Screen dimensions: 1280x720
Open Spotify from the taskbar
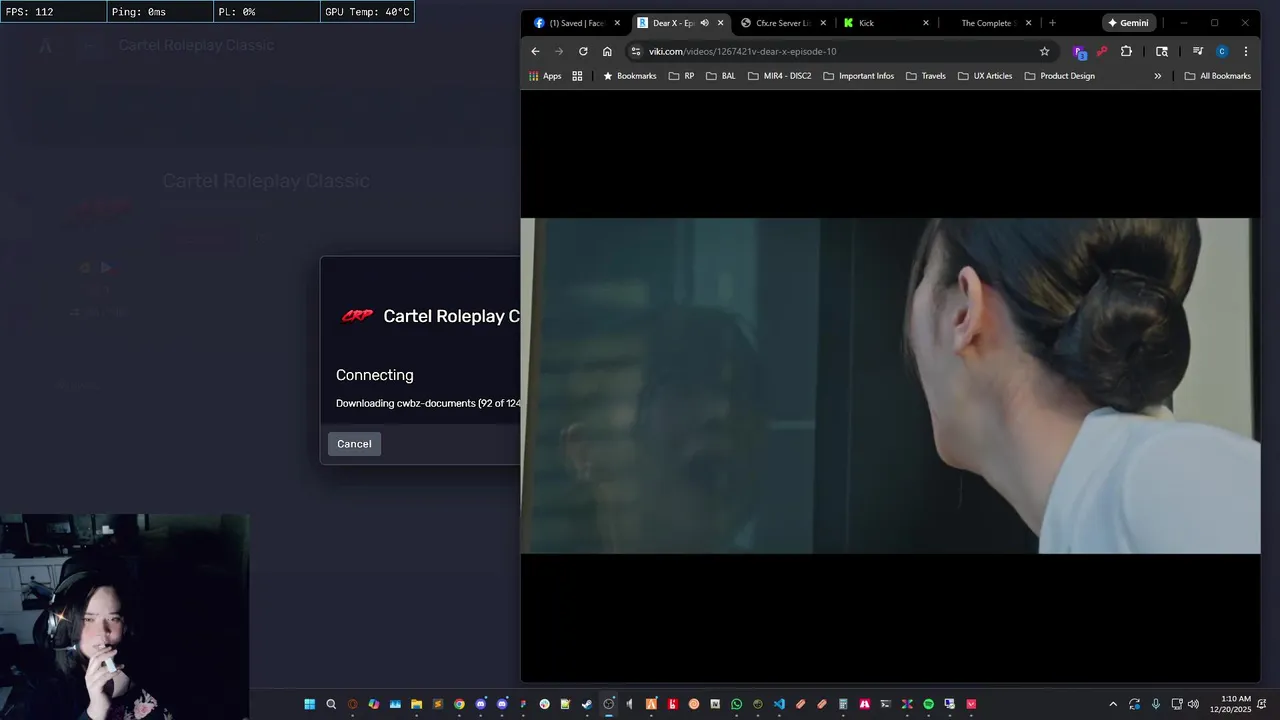pyautogui.click(x=928, y=704)
